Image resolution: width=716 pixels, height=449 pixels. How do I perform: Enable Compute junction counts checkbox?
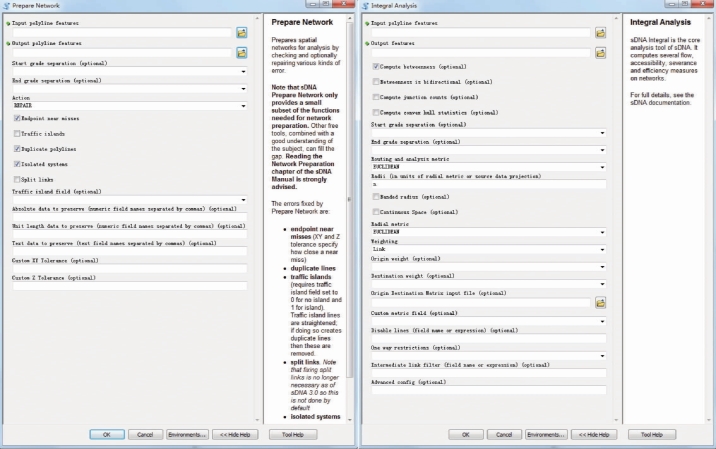(x=376, y=97)
